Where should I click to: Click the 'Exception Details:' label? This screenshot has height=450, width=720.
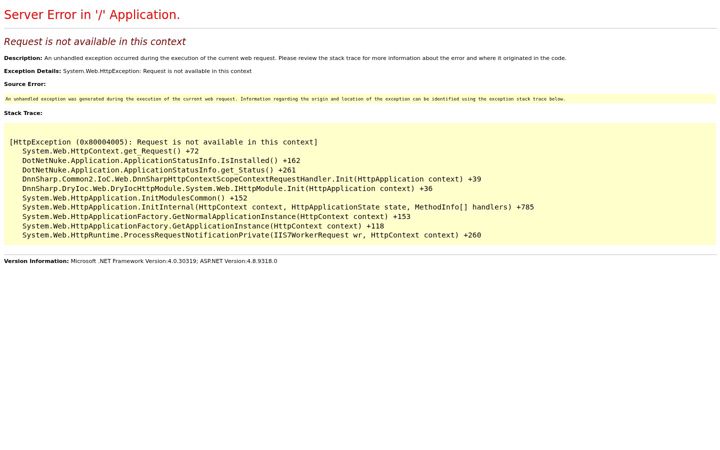[x=32, y=71]
